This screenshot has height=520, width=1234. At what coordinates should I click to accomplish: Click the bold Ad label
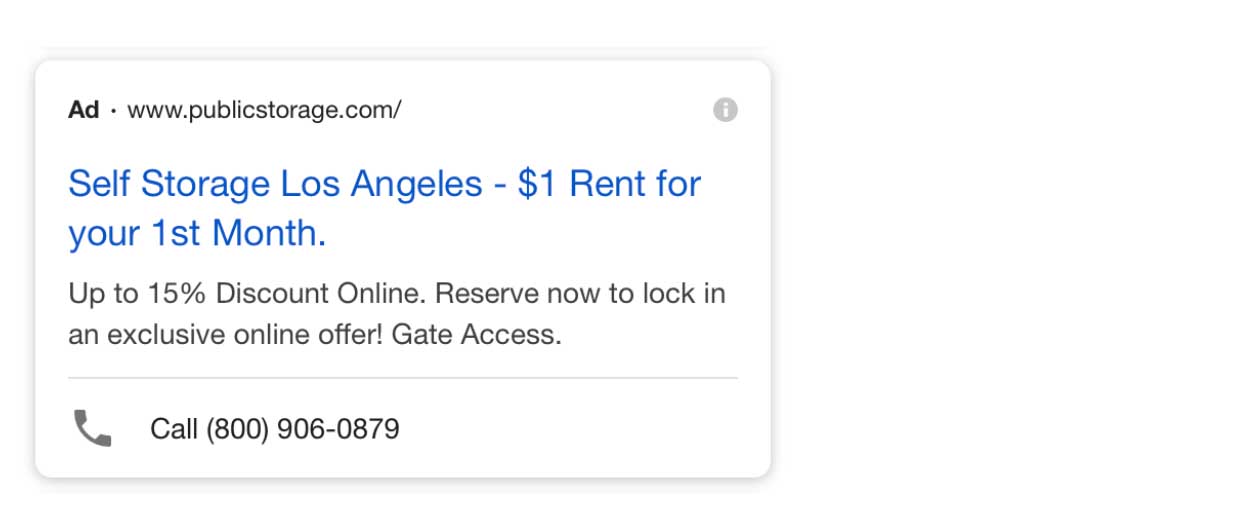pos(84,110)
